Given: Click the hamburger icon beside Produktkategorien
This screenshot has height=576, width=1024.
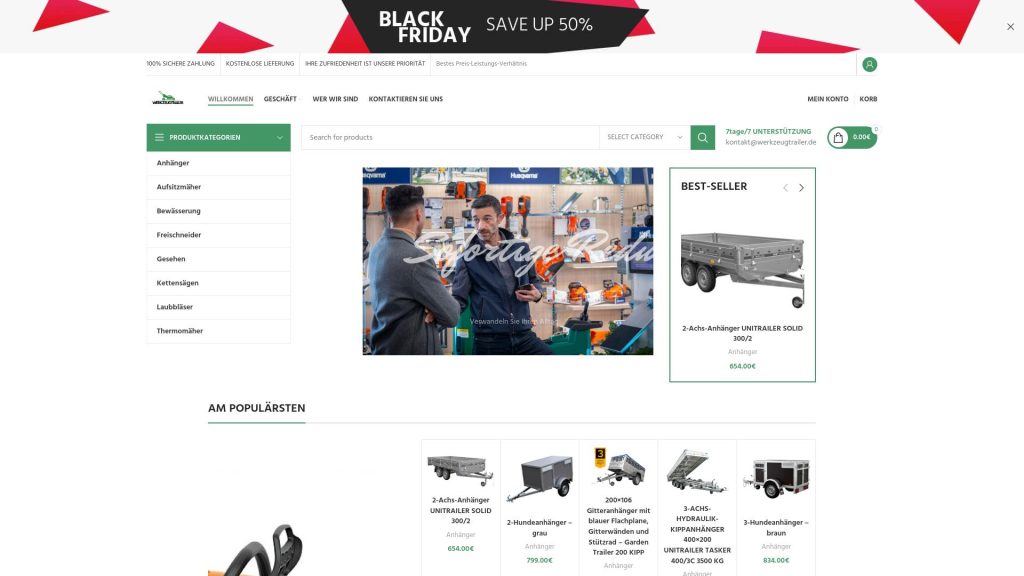Looking at the screenshot, I should [x=159, y=137].
